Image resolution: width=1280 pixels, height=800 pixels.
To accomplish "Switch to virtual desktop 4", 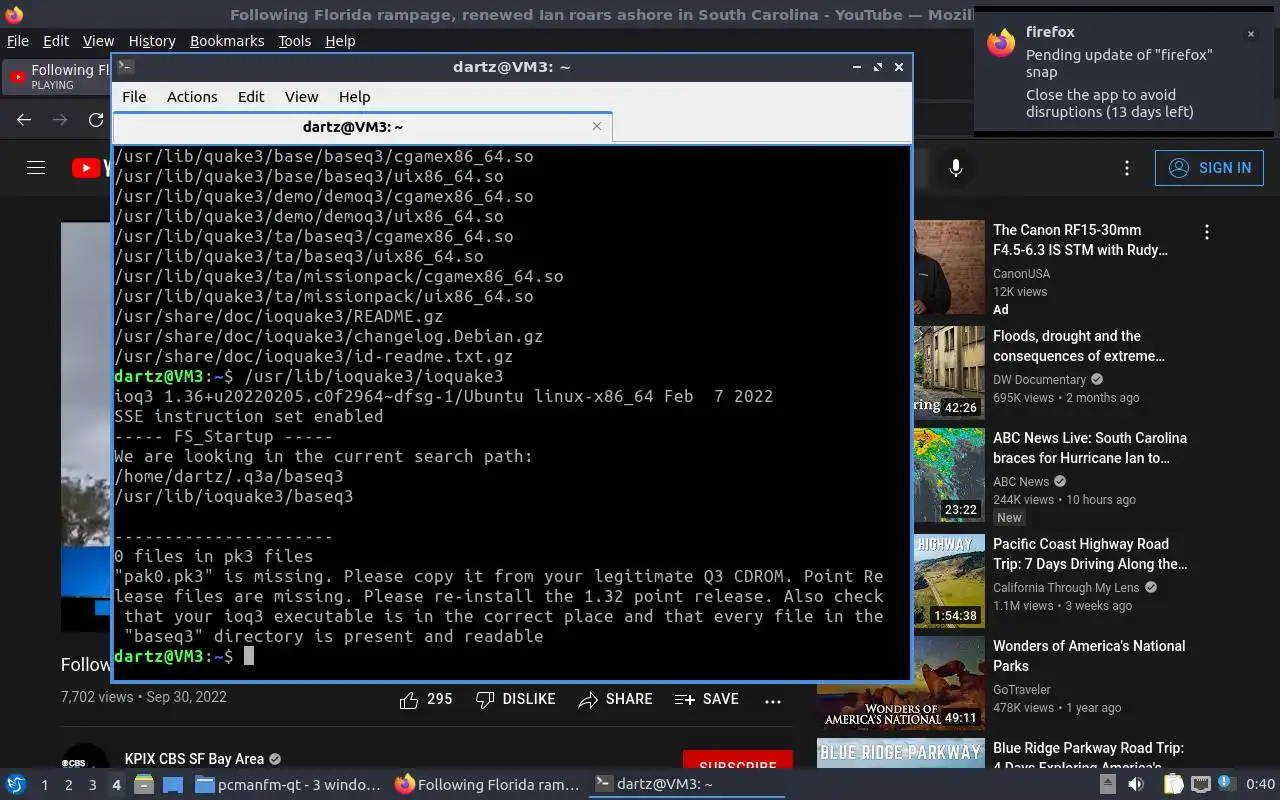I will [116, 785].
